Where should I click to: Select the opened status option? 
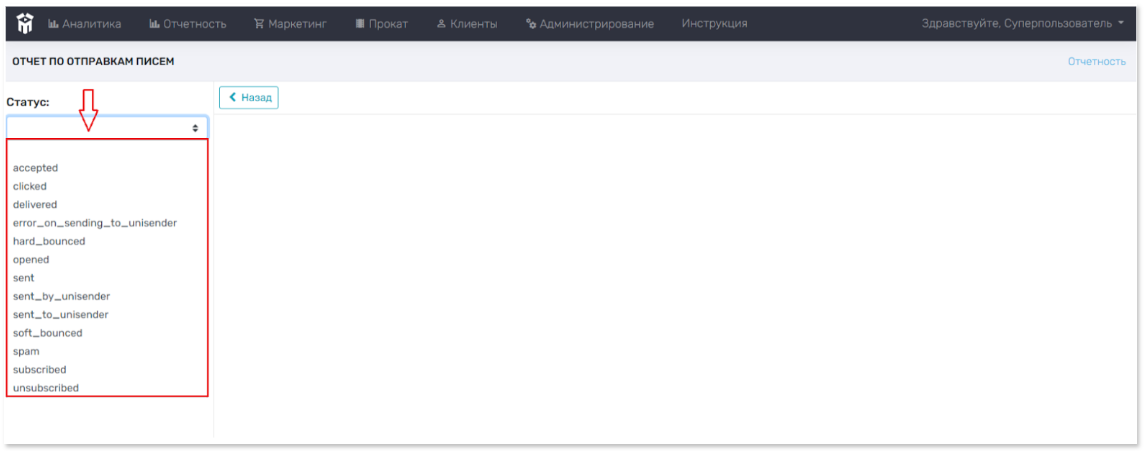coord(31,259)
